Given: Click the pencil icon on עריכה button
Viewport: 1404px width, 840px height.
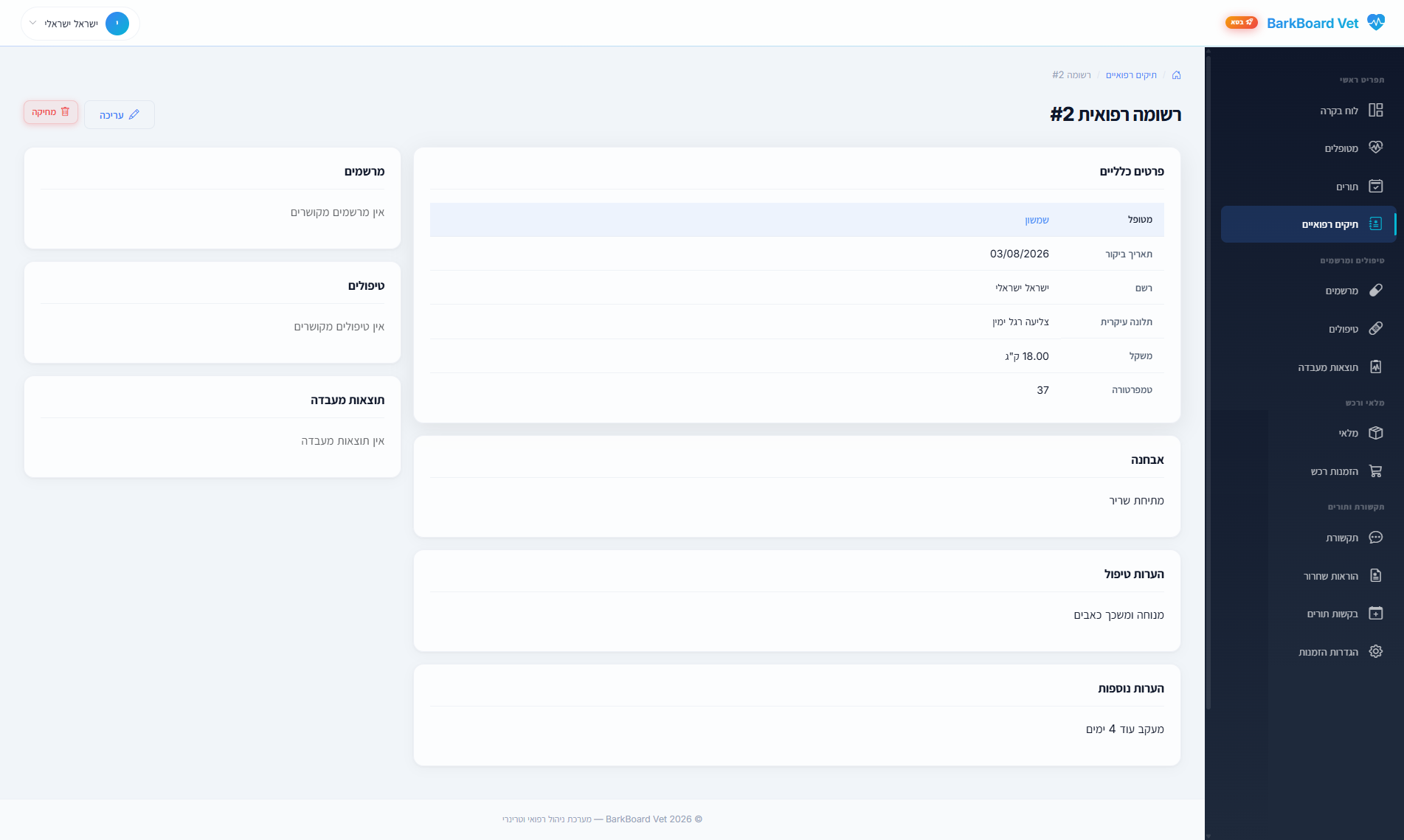Looking at the screenshot, I should click(x=134, y=115).
